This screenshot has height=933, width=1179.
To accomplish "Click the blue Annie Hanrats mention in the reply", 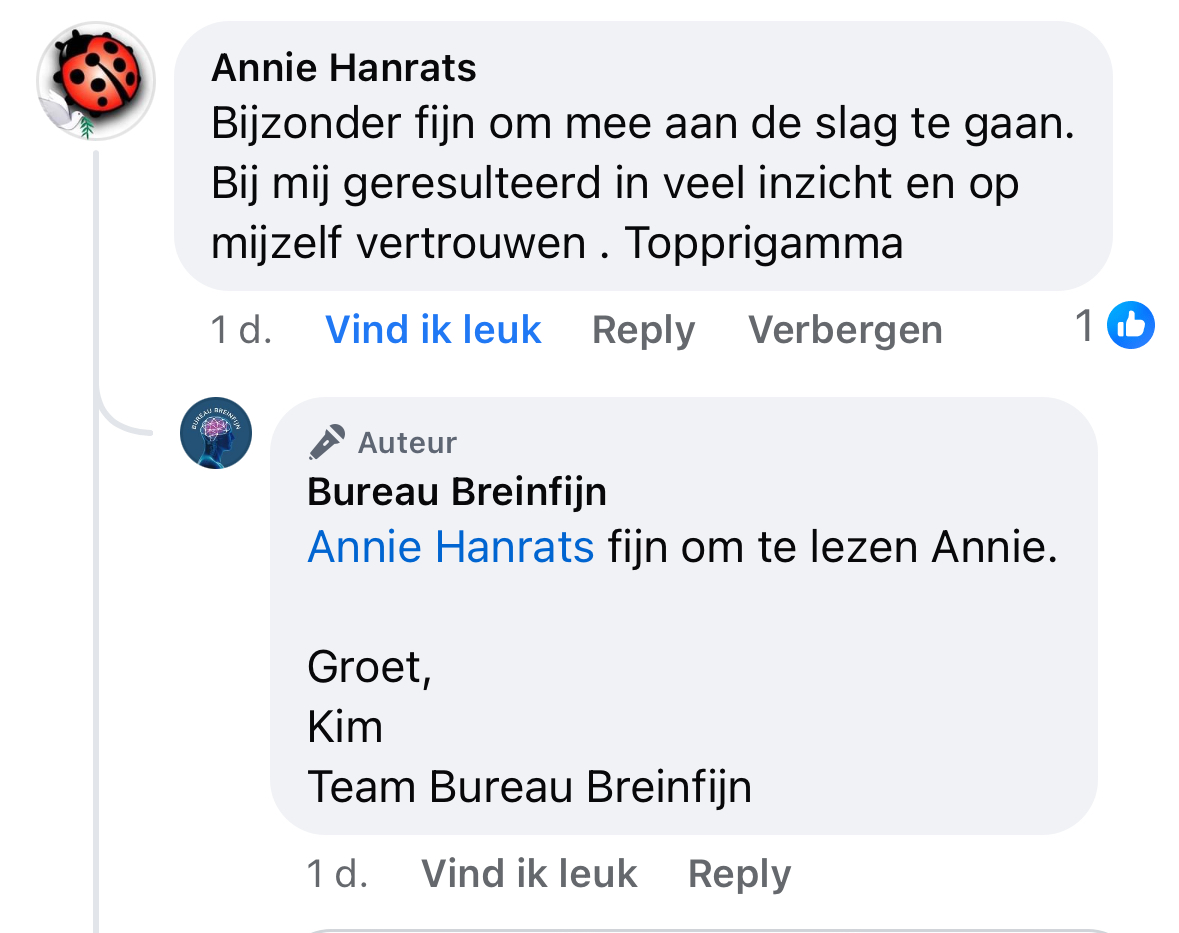I will click(x=450, y=547).
